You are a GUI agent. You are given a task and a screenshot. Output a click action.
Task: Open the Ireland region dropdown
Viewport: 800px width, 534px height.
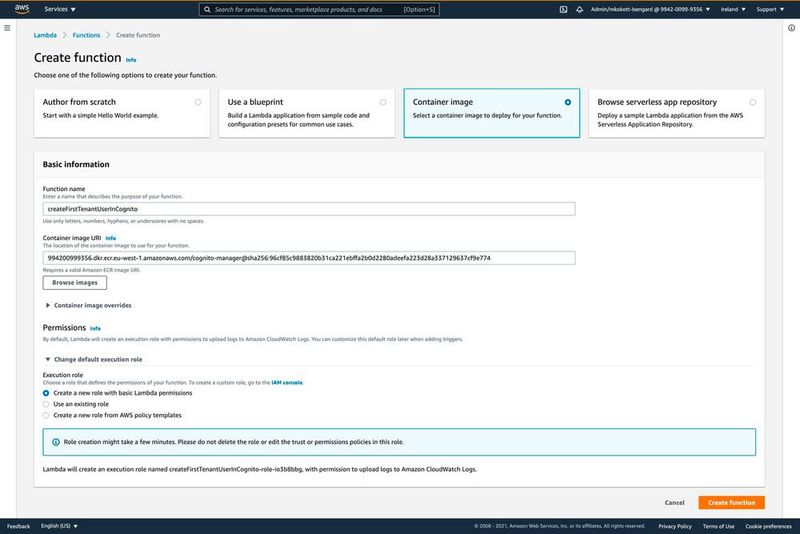point(733,9)
